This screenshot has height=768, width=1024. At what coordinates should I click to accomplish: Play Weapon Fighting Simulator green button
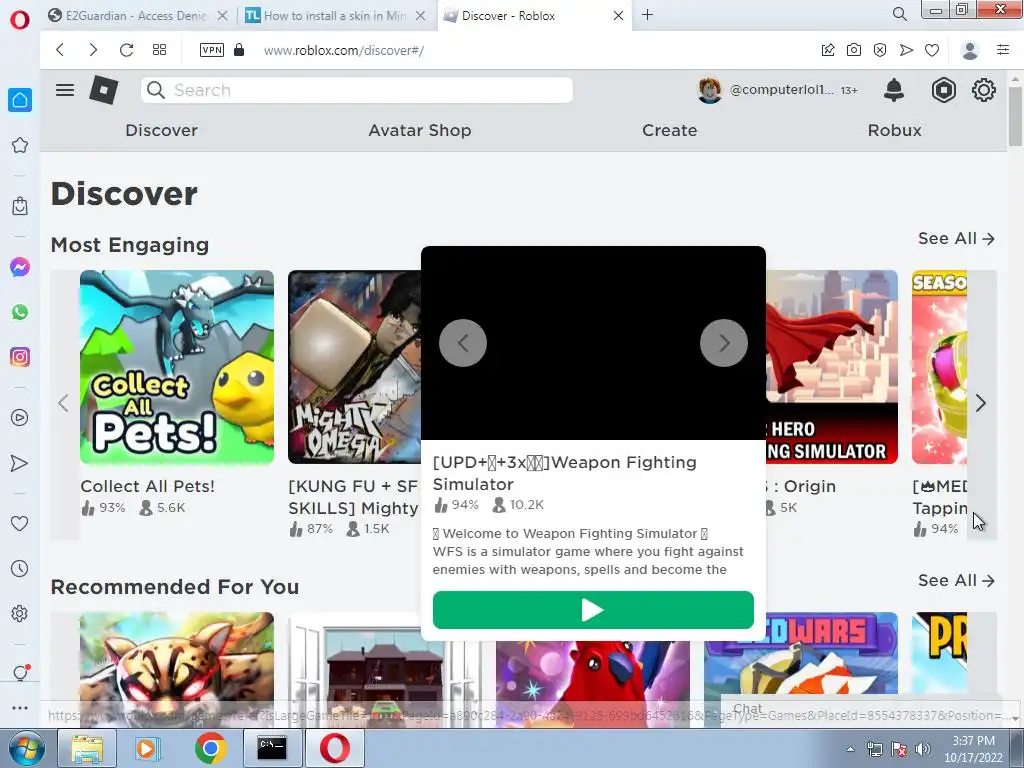593,610
